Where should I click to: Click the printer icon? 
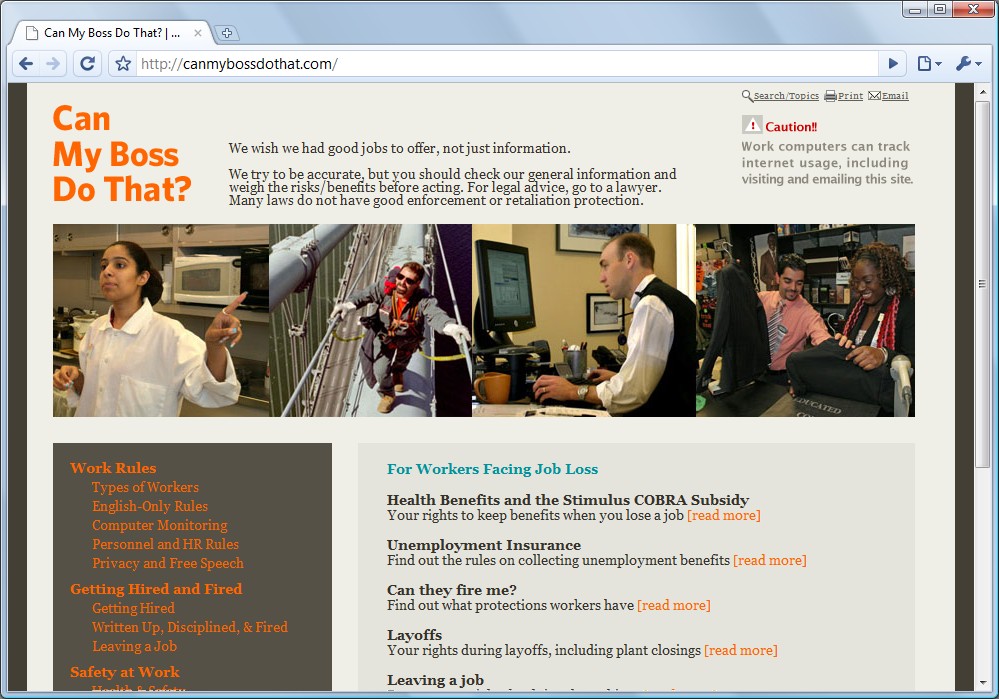click(x=830, y=96)
